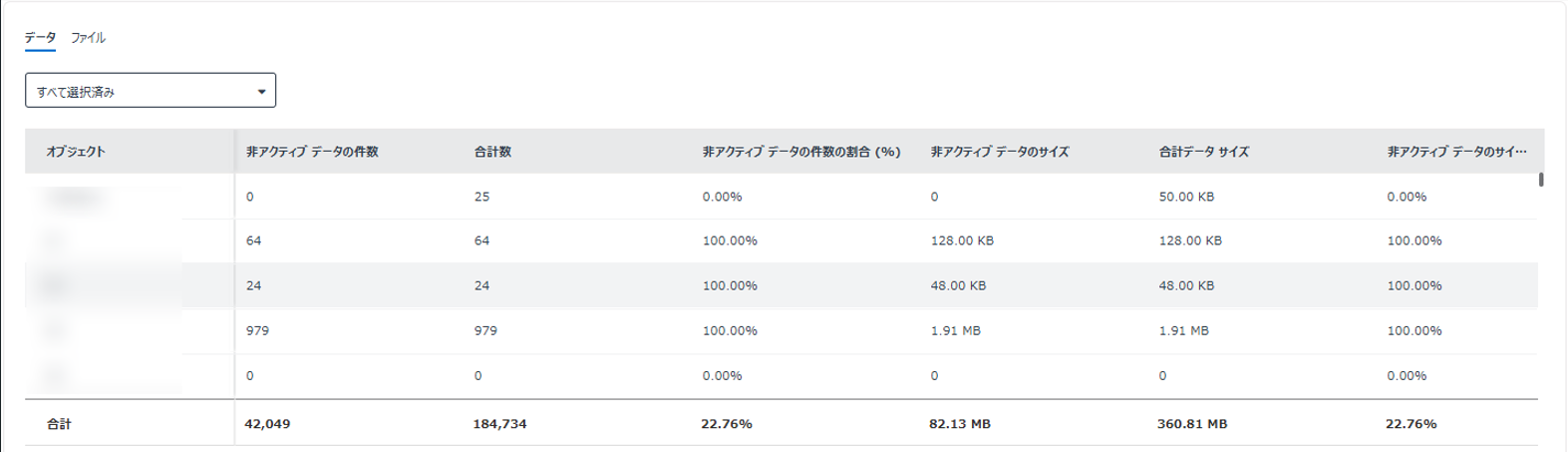Click the 合計データ サイズ column header
1568x452 pixels.
[x=1203, y=153]
